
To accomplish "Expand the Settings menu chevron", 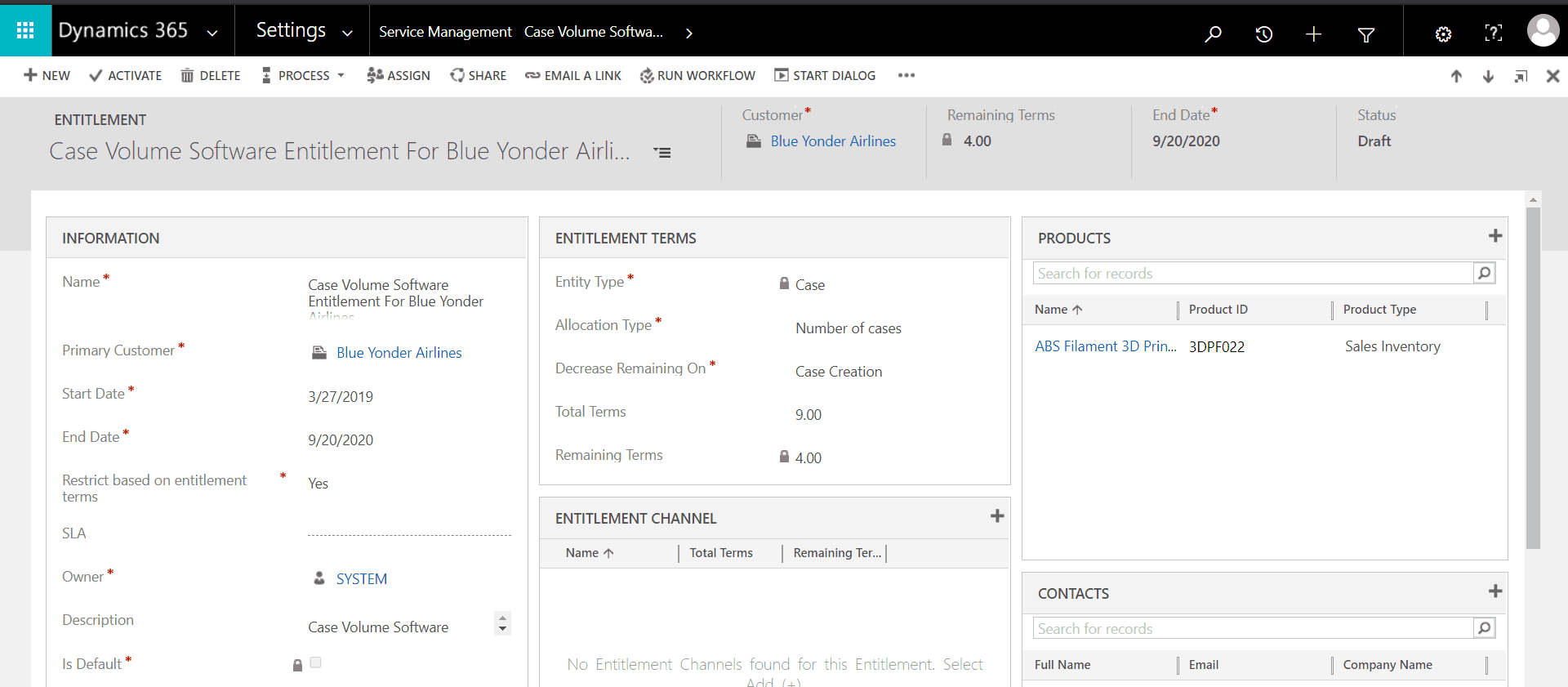I will (347, 33).
